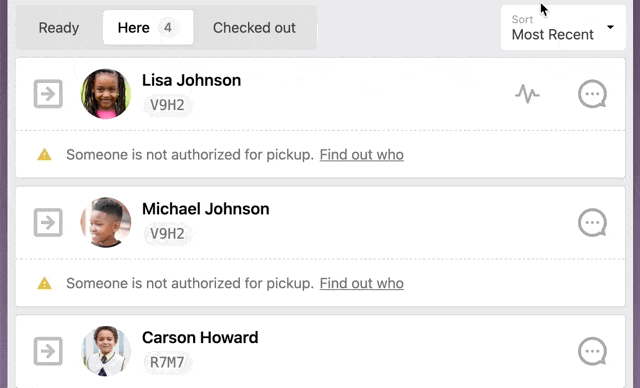Open Carson Howard's profile photo
Viewport: 640px width, 388px height.
[x=106, y=351]
